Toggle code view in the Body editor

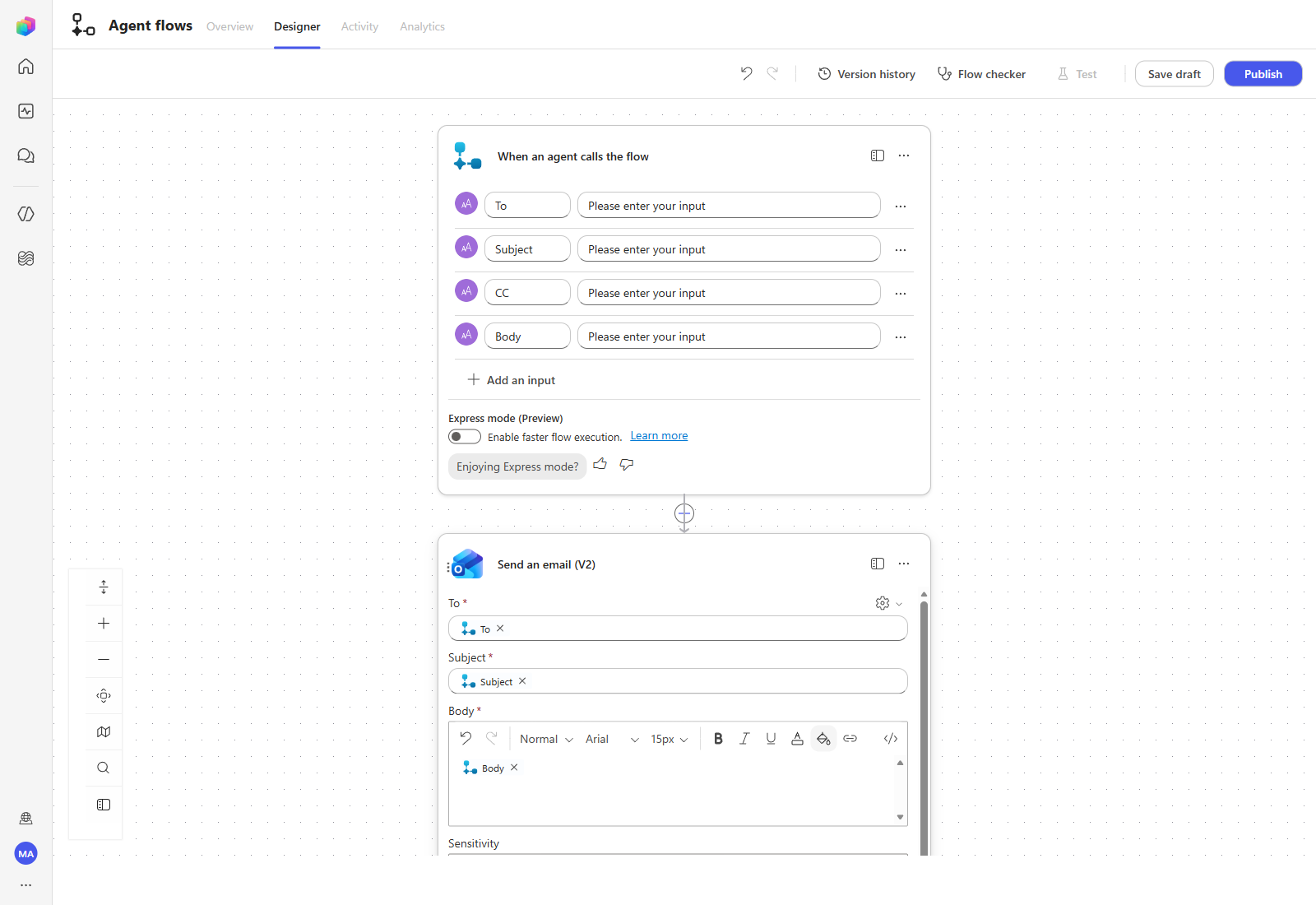point(890,739)
